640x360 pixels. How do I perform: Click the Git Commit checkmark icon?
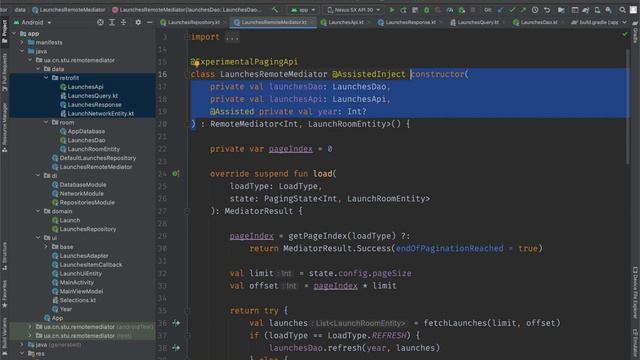512,9
